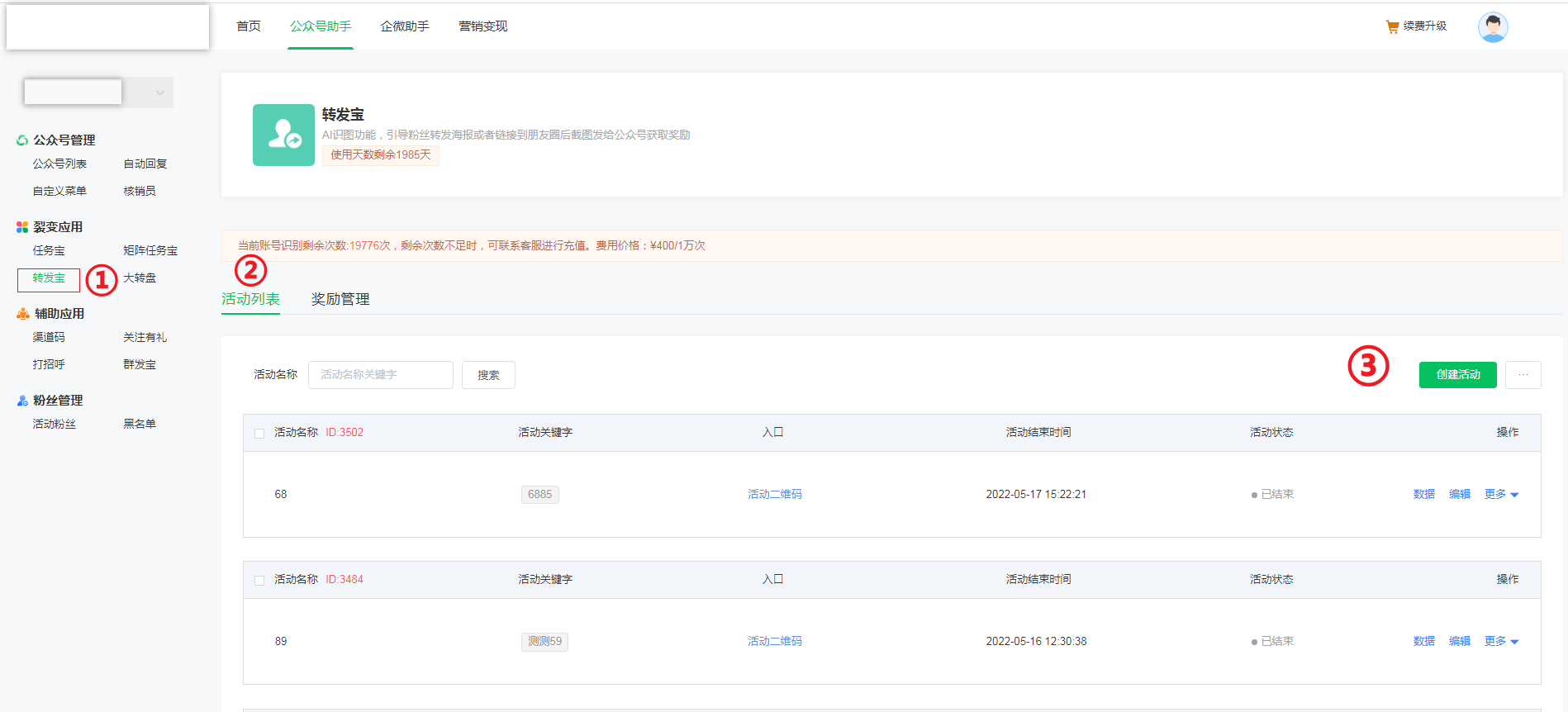This screenshot has width=1568, height=712.
Task: Open 编辑 for activity 68
Action: point(1460,494)
